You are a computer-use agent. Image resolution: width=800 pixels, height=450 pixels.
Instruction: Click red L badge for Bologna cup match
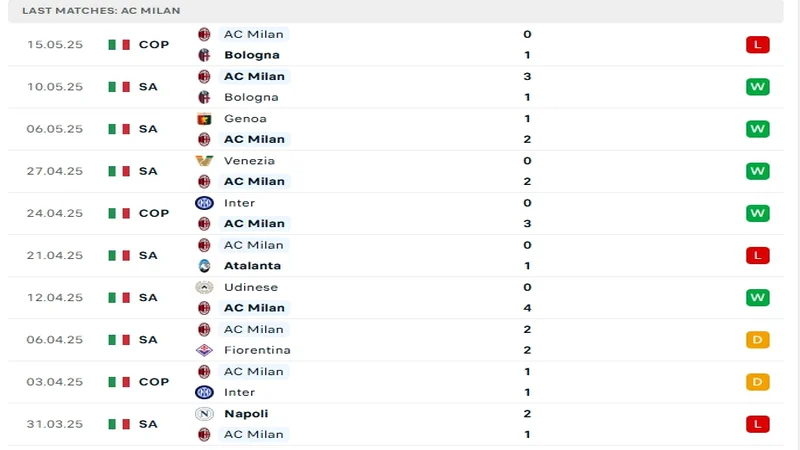(x=757, y=45)
